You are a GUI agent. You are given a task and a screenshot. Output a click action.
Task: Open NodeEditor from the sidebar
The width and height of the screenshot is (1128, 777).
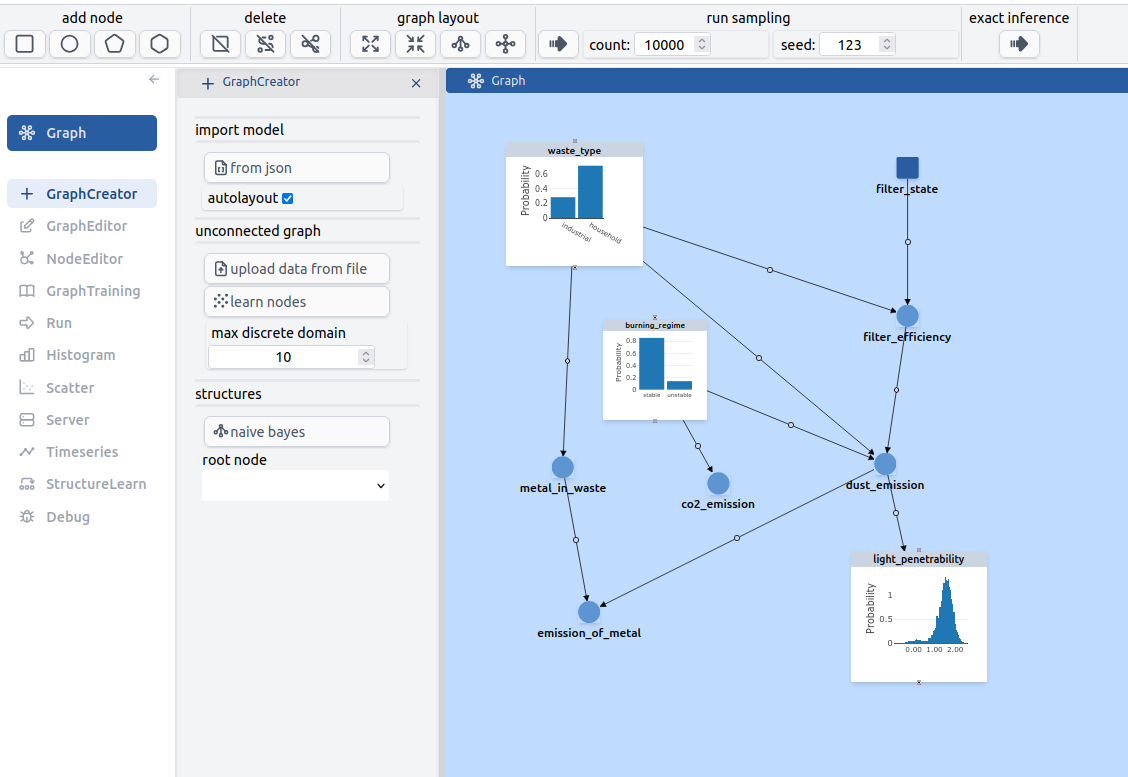pyautogui.click(x=84, y=259)
